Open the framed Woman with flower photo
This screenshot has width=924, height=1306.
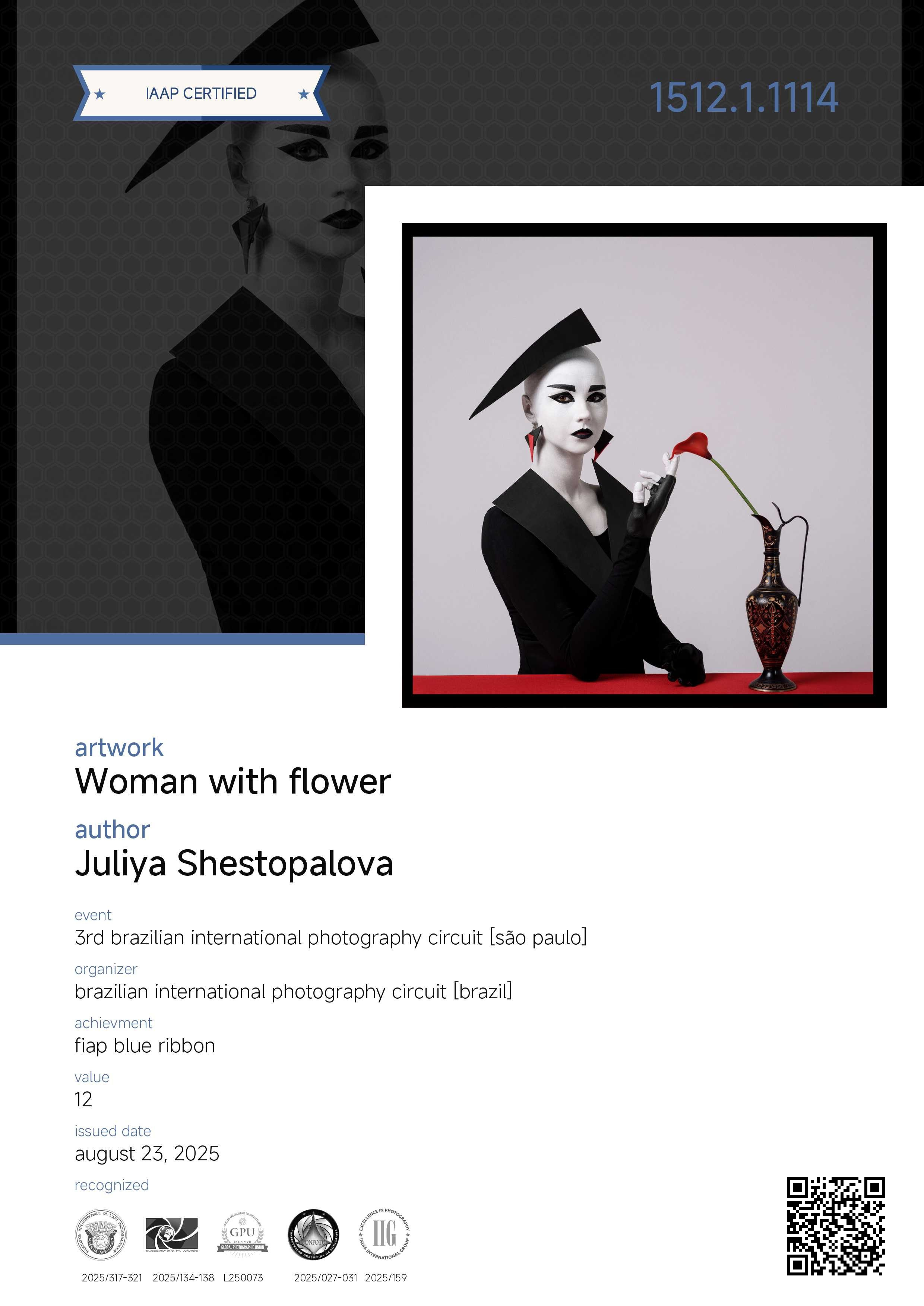point(644,465)
